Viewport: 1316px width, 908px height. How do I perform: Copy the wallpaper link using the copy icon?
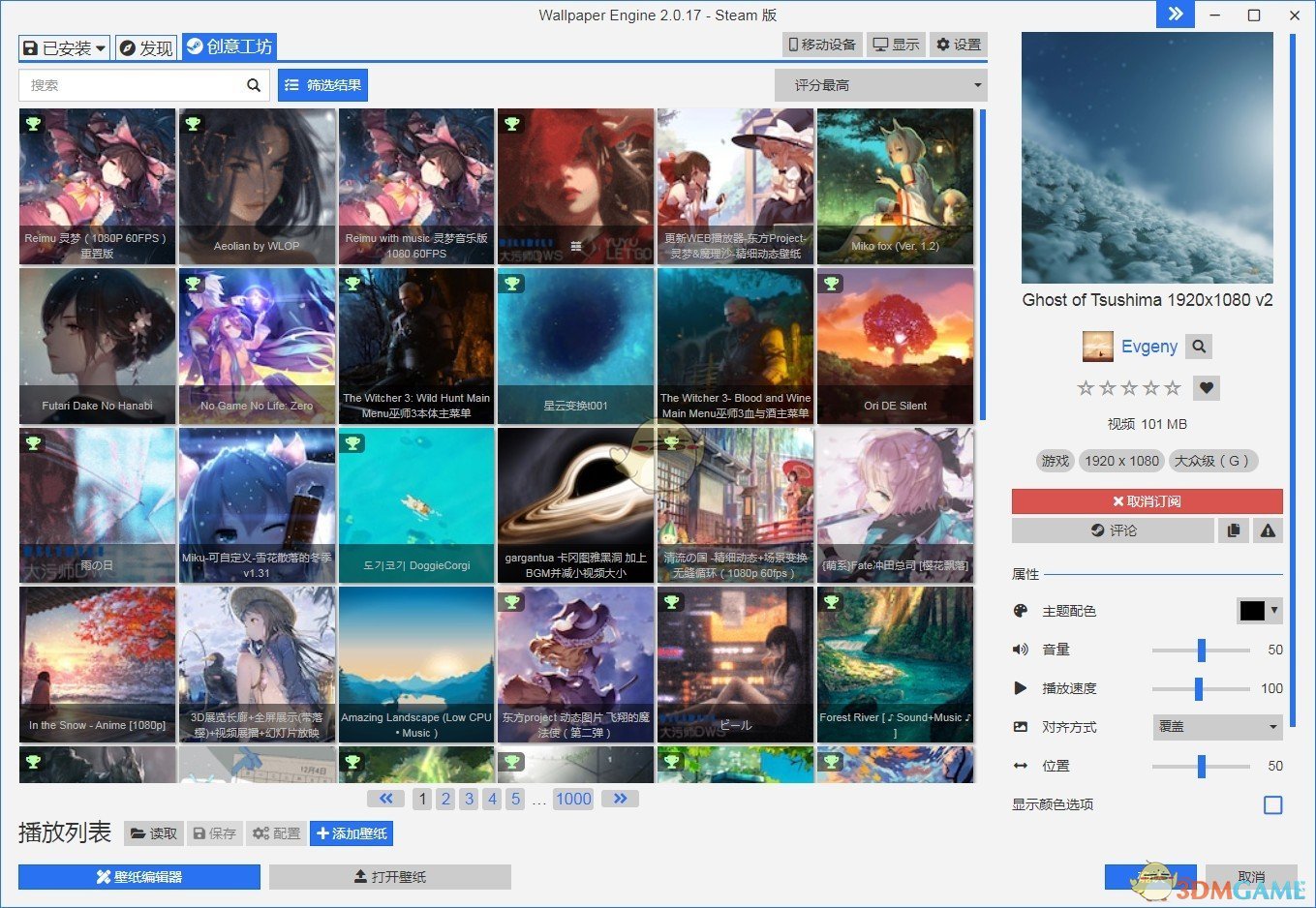(1234, 530)
